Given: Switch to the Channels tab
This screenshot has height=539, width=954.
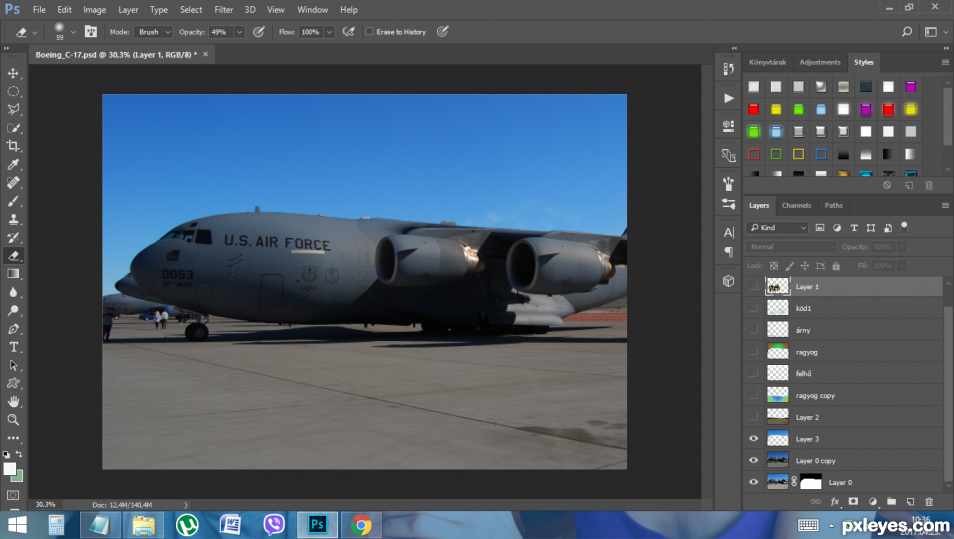Looking at the screenshot, I should coord(796,206).
